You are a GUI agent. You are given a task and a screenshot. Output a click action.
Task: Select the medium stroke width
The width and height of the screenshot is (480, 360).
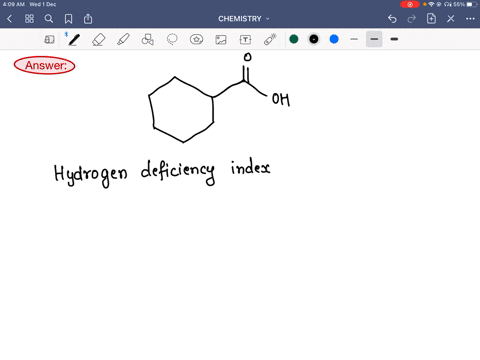(374, 39)
